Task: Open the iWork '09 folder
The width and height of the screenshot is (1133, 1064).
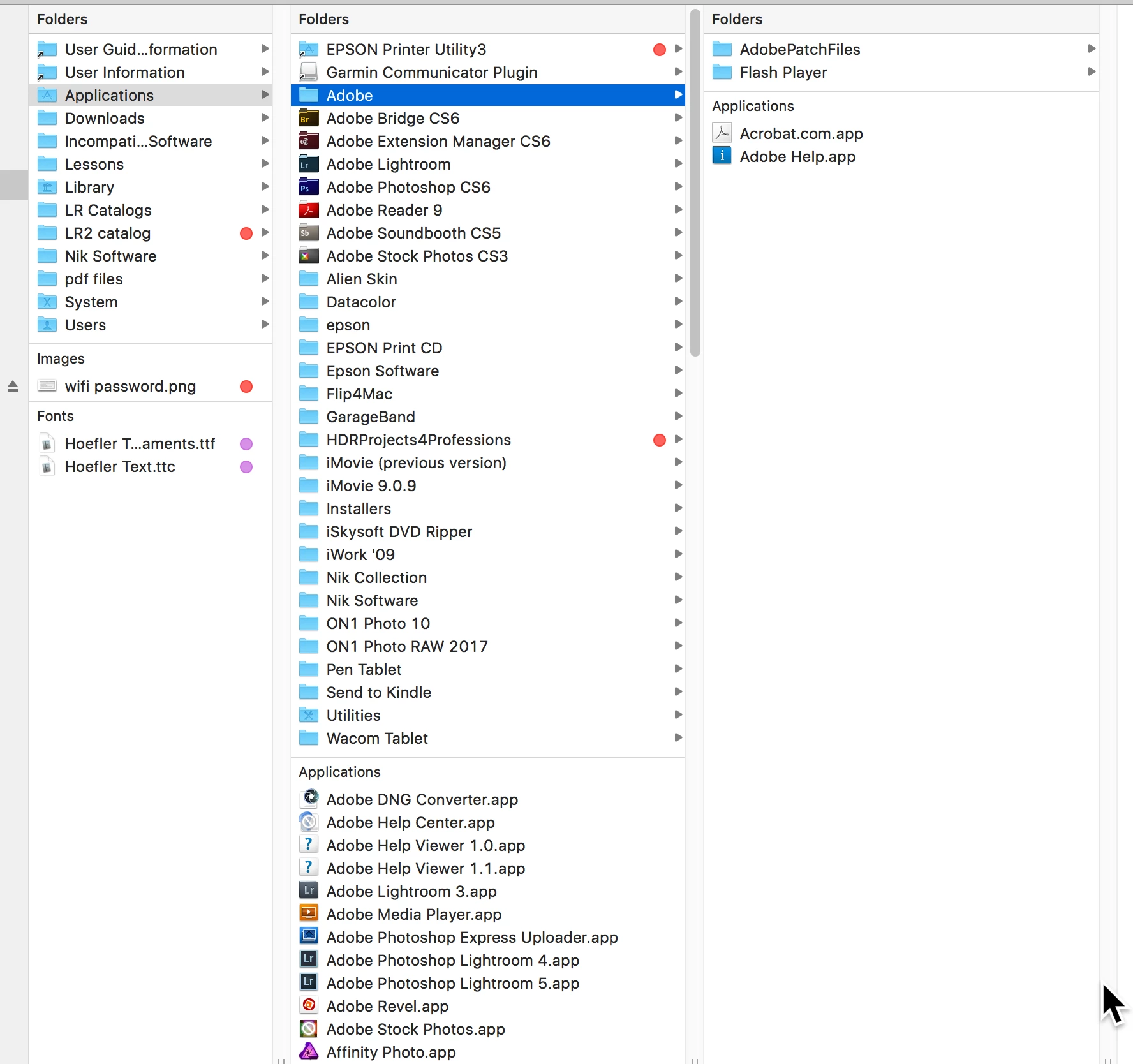Action: pos(488,554)
